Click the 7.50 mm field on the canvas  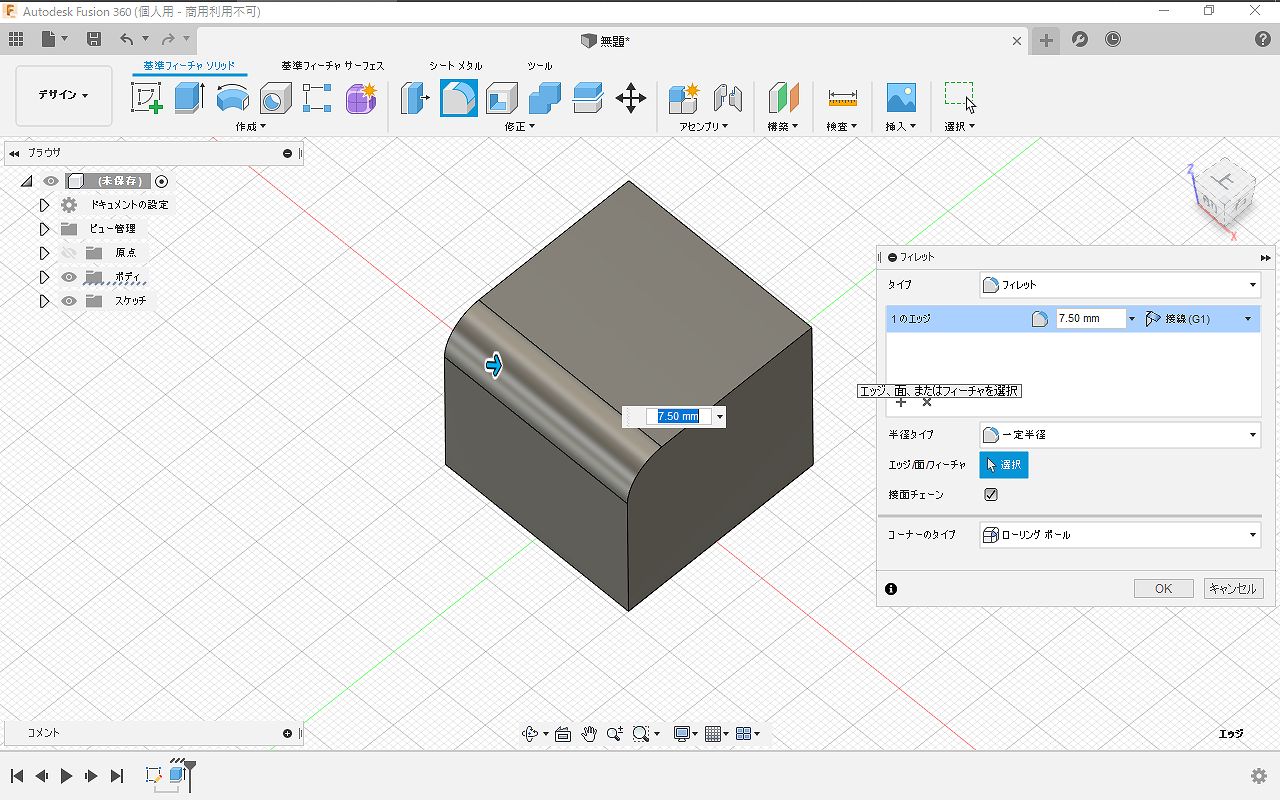[x=679, y=417]
